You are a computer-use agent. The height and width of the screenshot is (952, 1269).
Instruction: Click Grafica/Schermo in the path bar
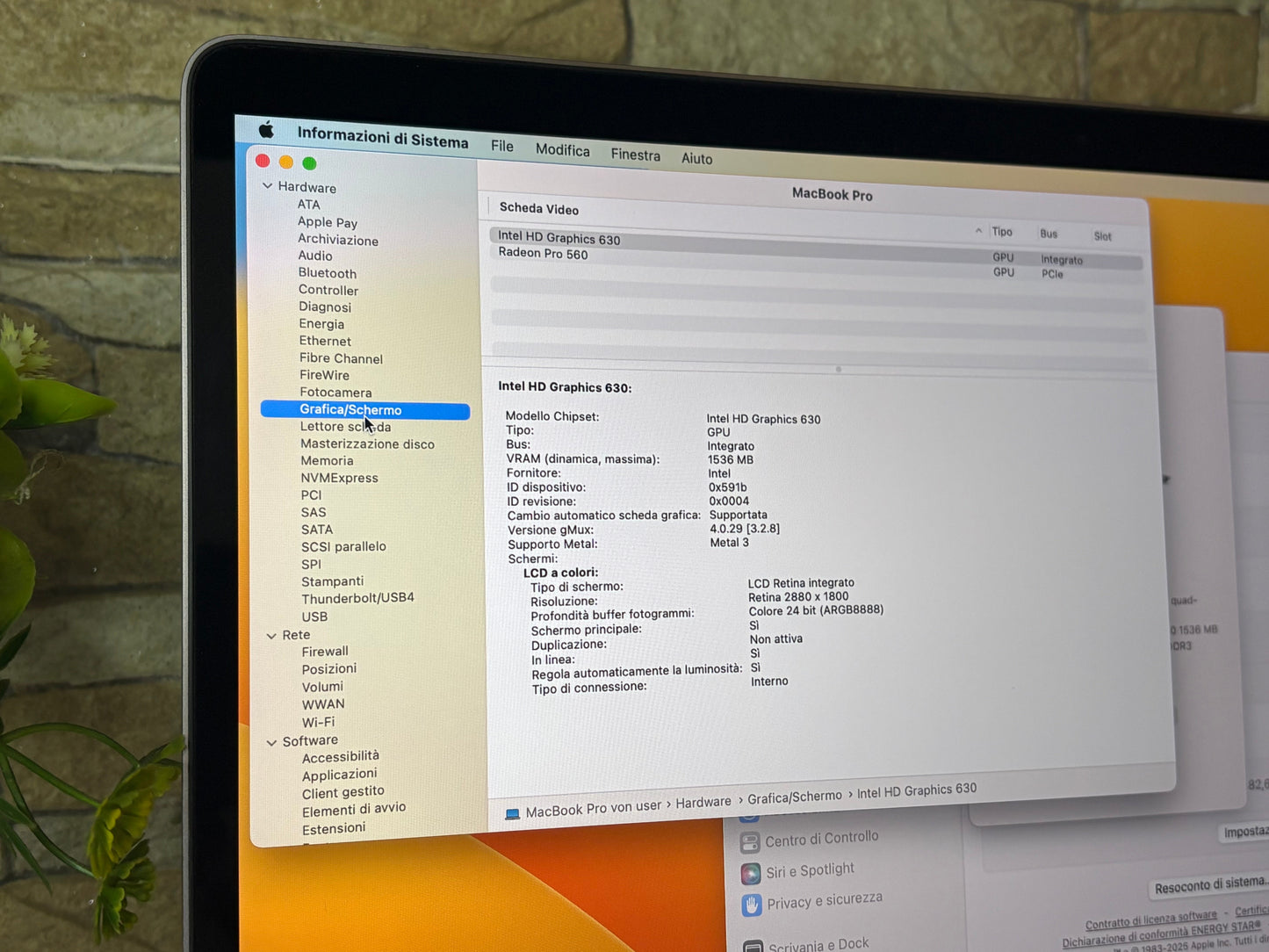pyautogui.click(x=795, y=797)
